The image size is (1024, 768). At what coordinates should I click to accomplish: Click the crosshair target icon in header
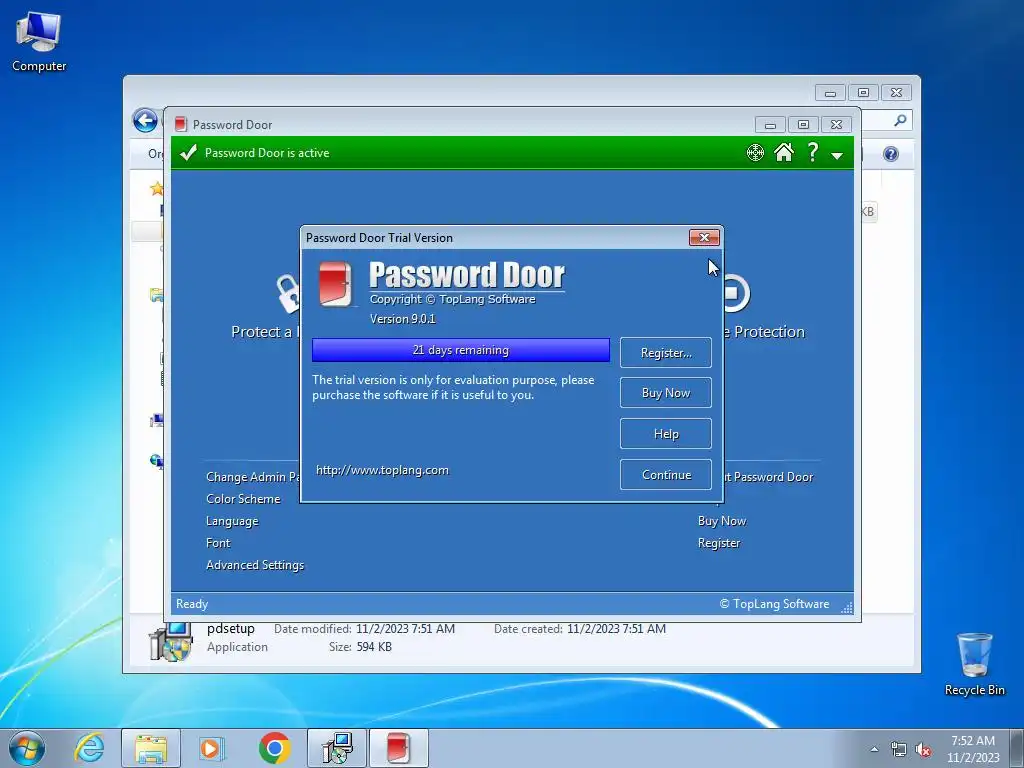[755, 153]
